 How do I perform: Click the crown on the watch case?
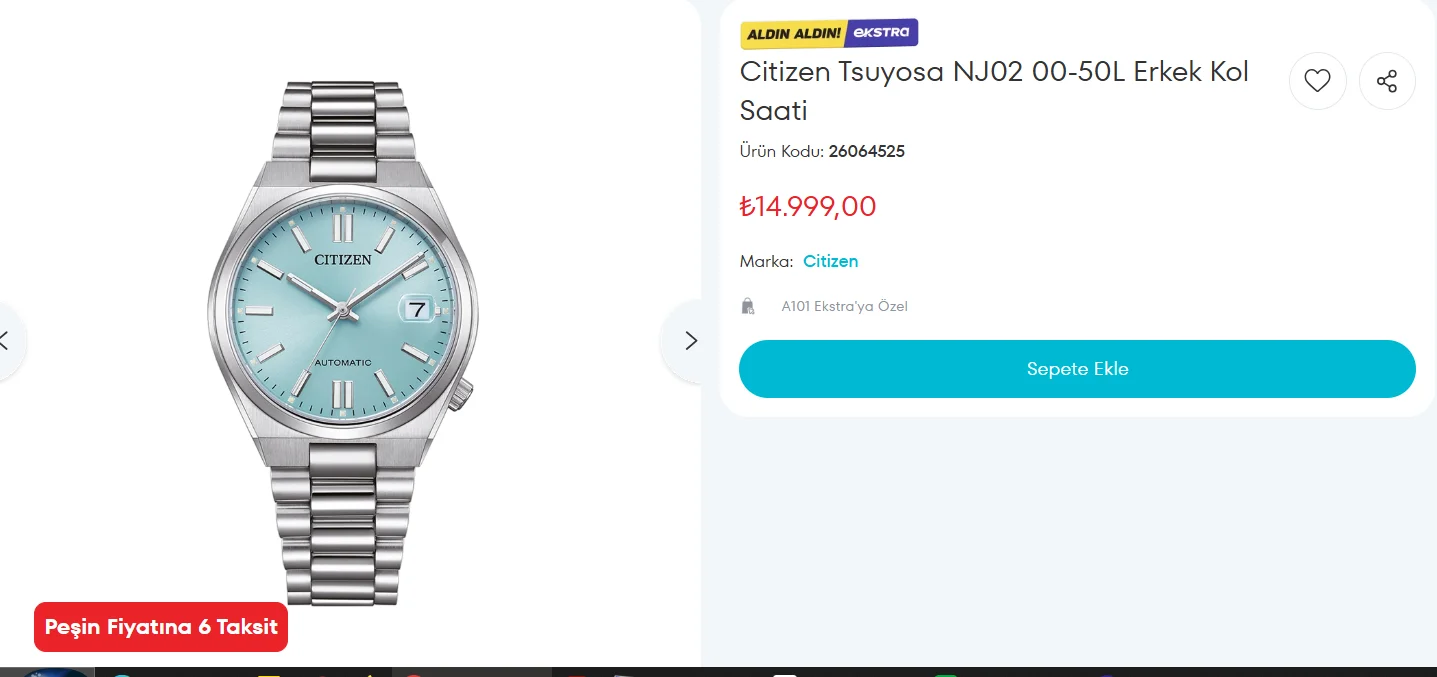click(x=463, y=397)
